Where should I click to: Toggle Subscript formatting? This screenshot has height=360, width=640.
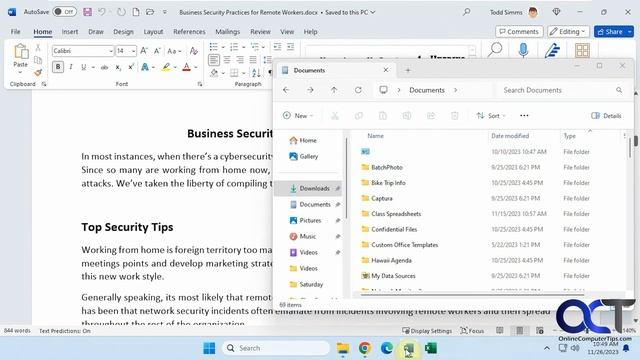(x=118, y=67)
